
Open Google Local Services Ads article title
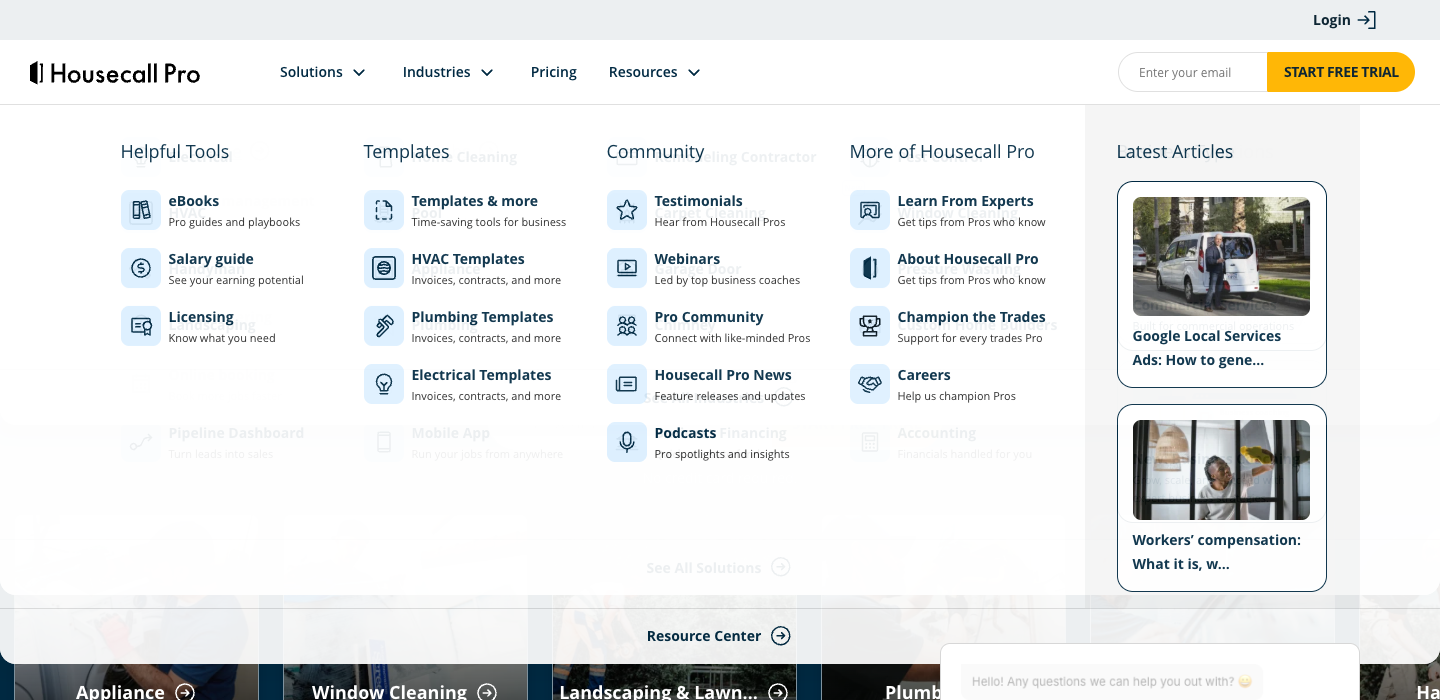1207,348
